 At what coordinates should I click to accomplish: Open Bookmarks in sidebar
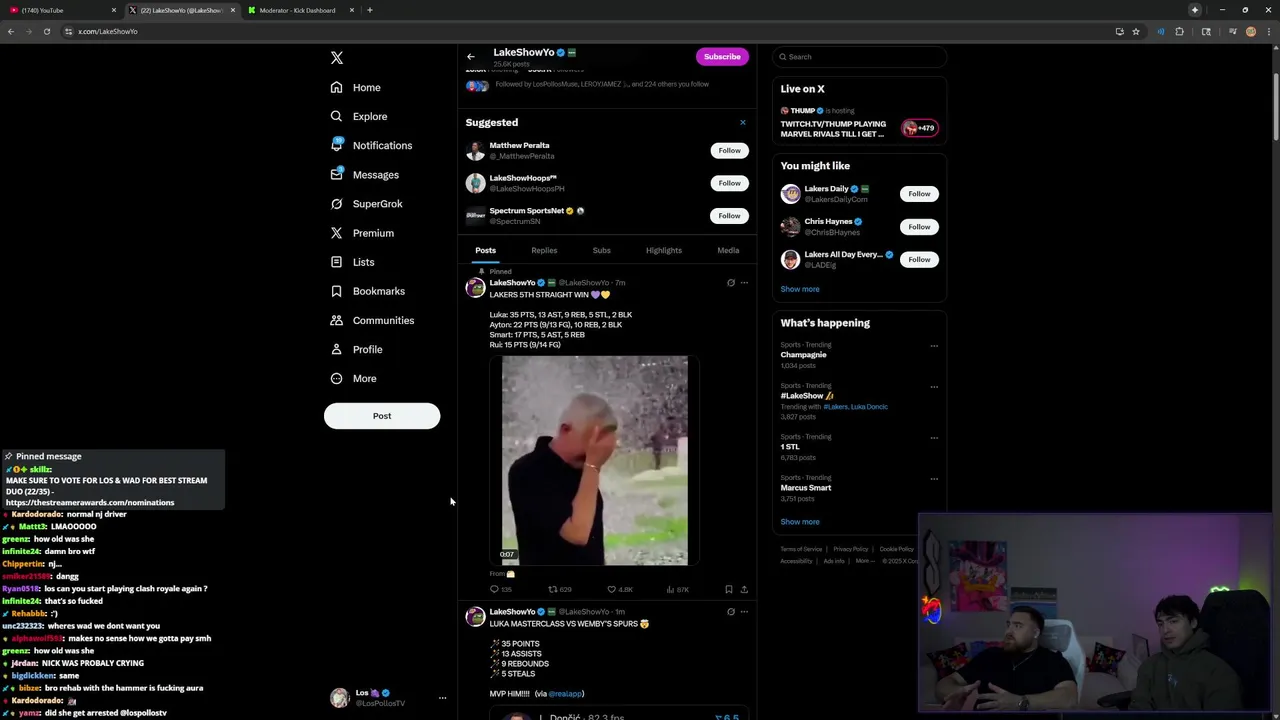click(367, 291)
